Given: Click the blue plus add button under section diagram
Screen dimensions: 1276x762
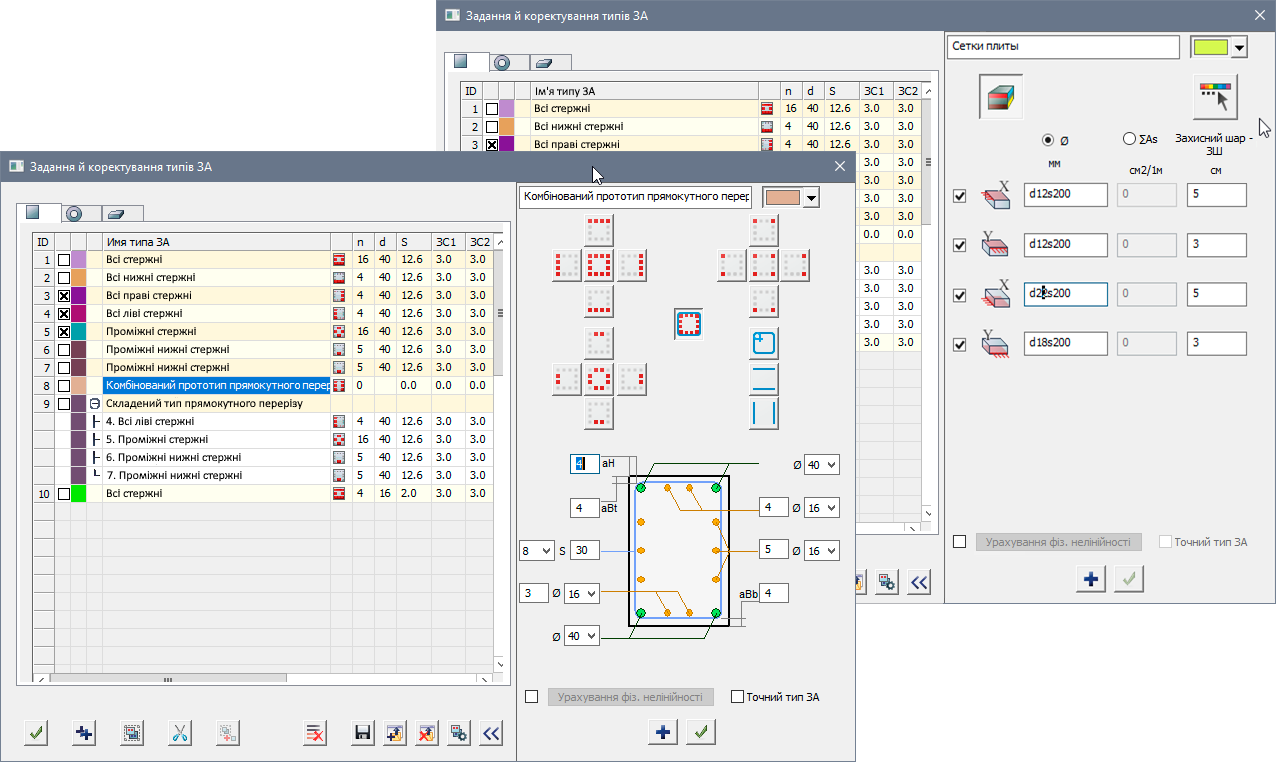Looking at the screenshot, I should click(x=662, y=733).
